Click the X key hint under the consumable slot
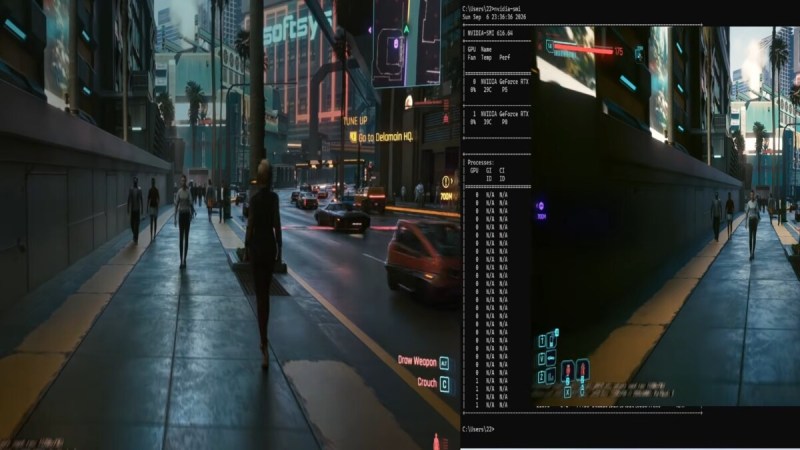 pos(567,391)
